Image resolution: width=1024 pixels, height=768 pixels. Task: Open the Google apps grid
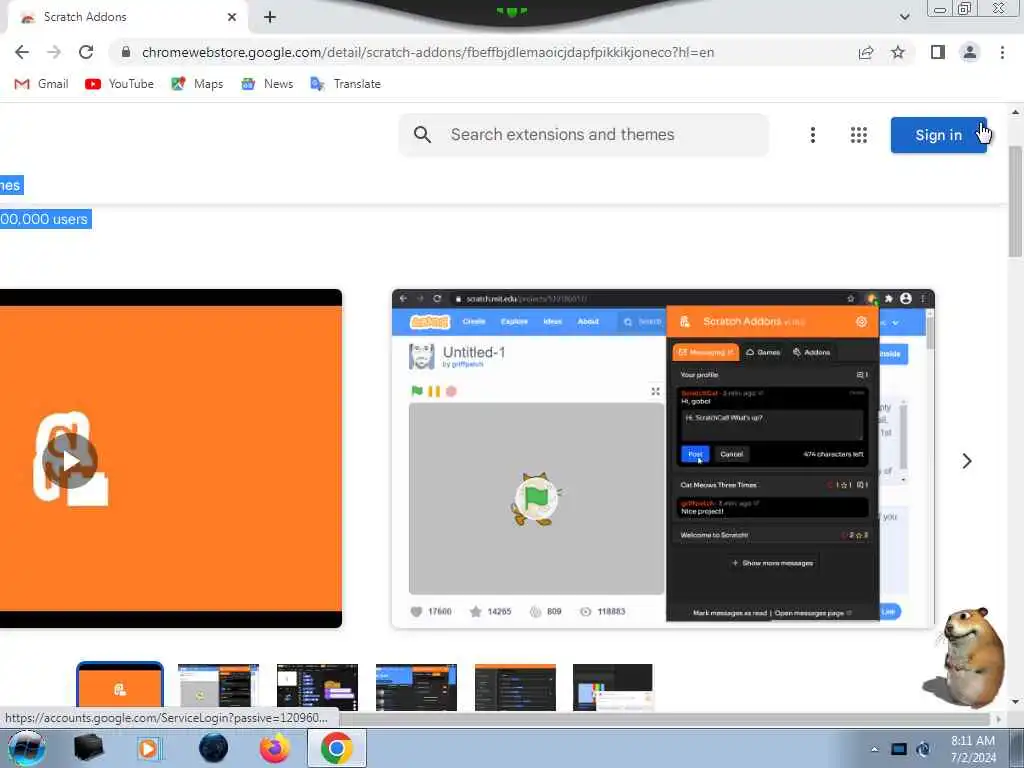[859, 135]
